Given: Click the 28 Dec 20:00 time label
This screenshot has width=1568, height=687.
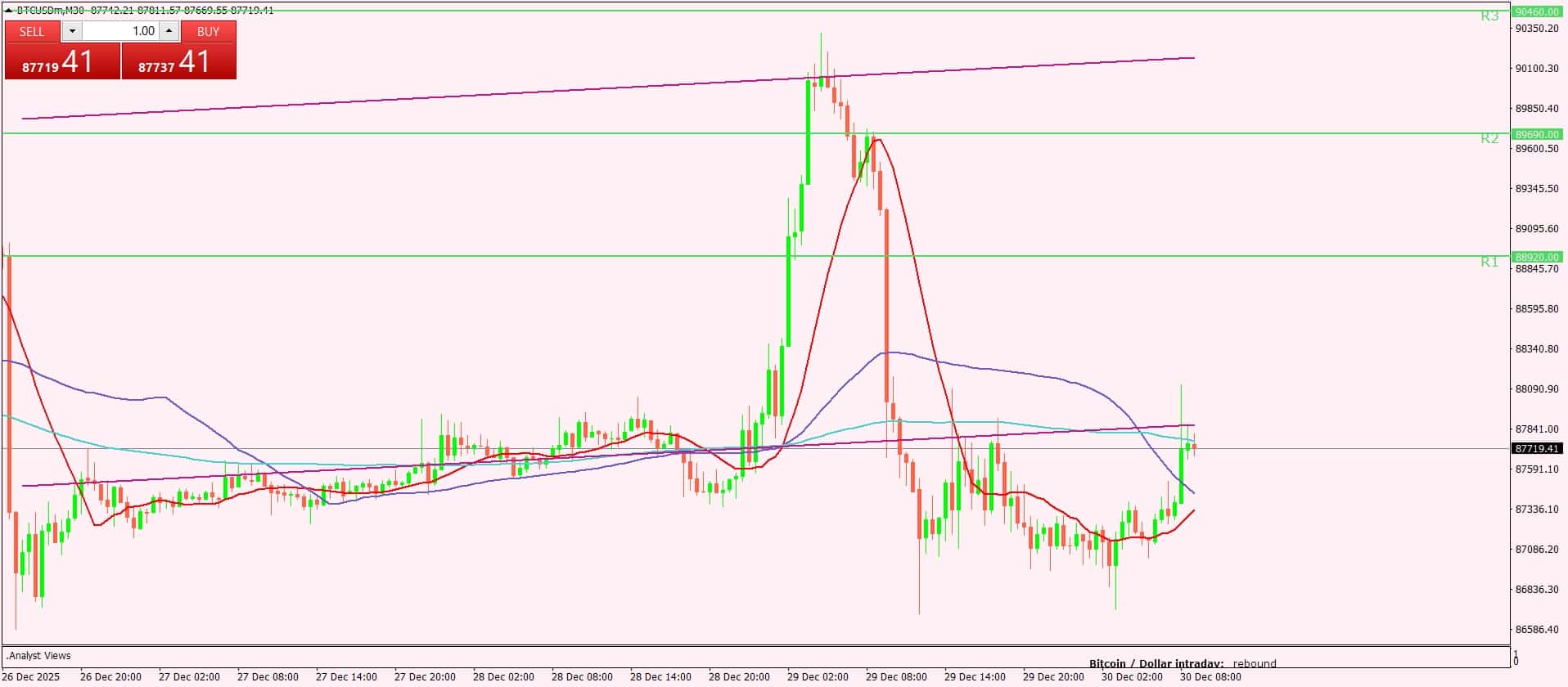Looking at the screenshot, I should tap(739, 676).
